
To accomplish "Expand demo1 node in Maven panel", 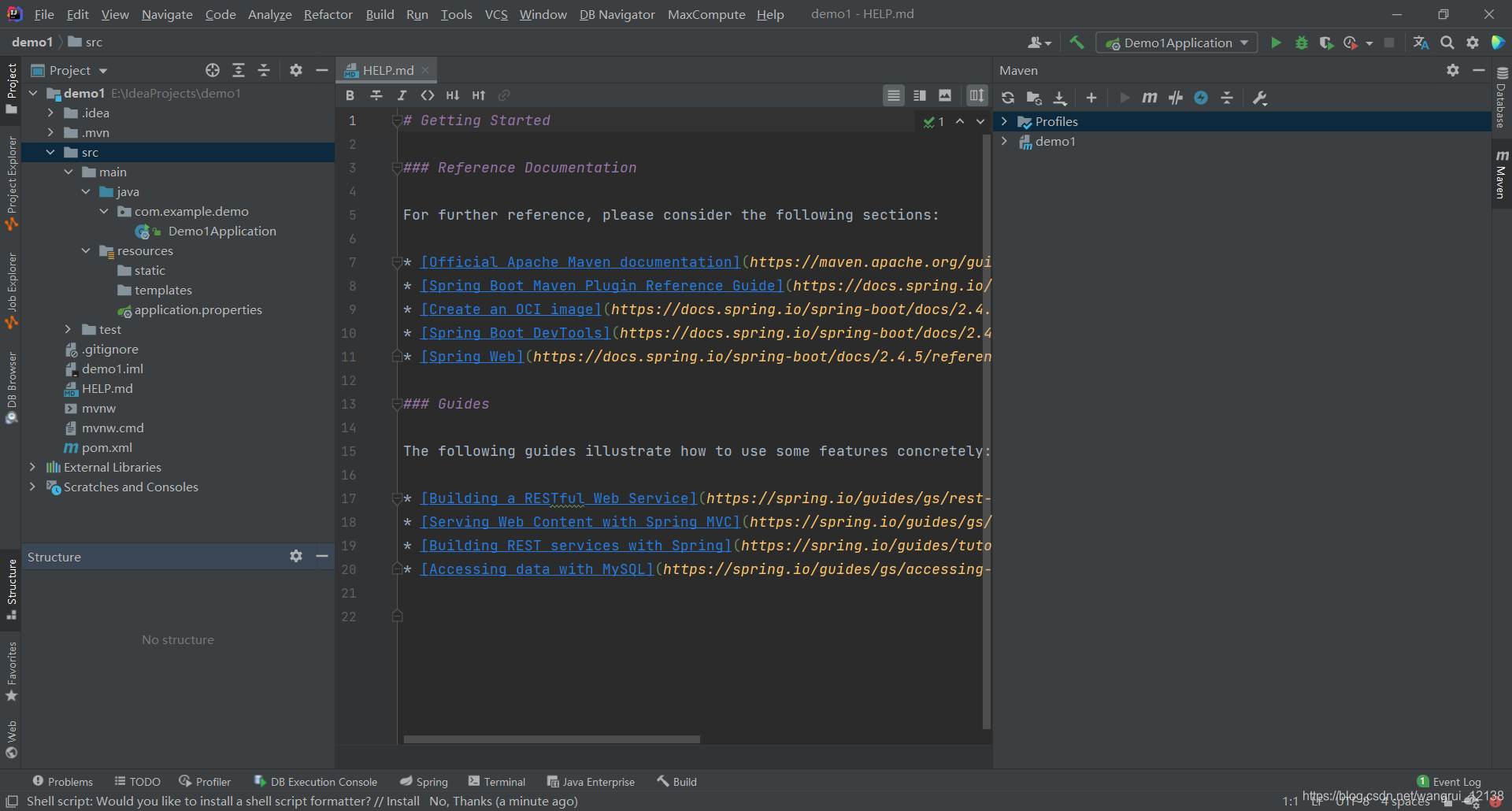I will (x=1004, y=141).
